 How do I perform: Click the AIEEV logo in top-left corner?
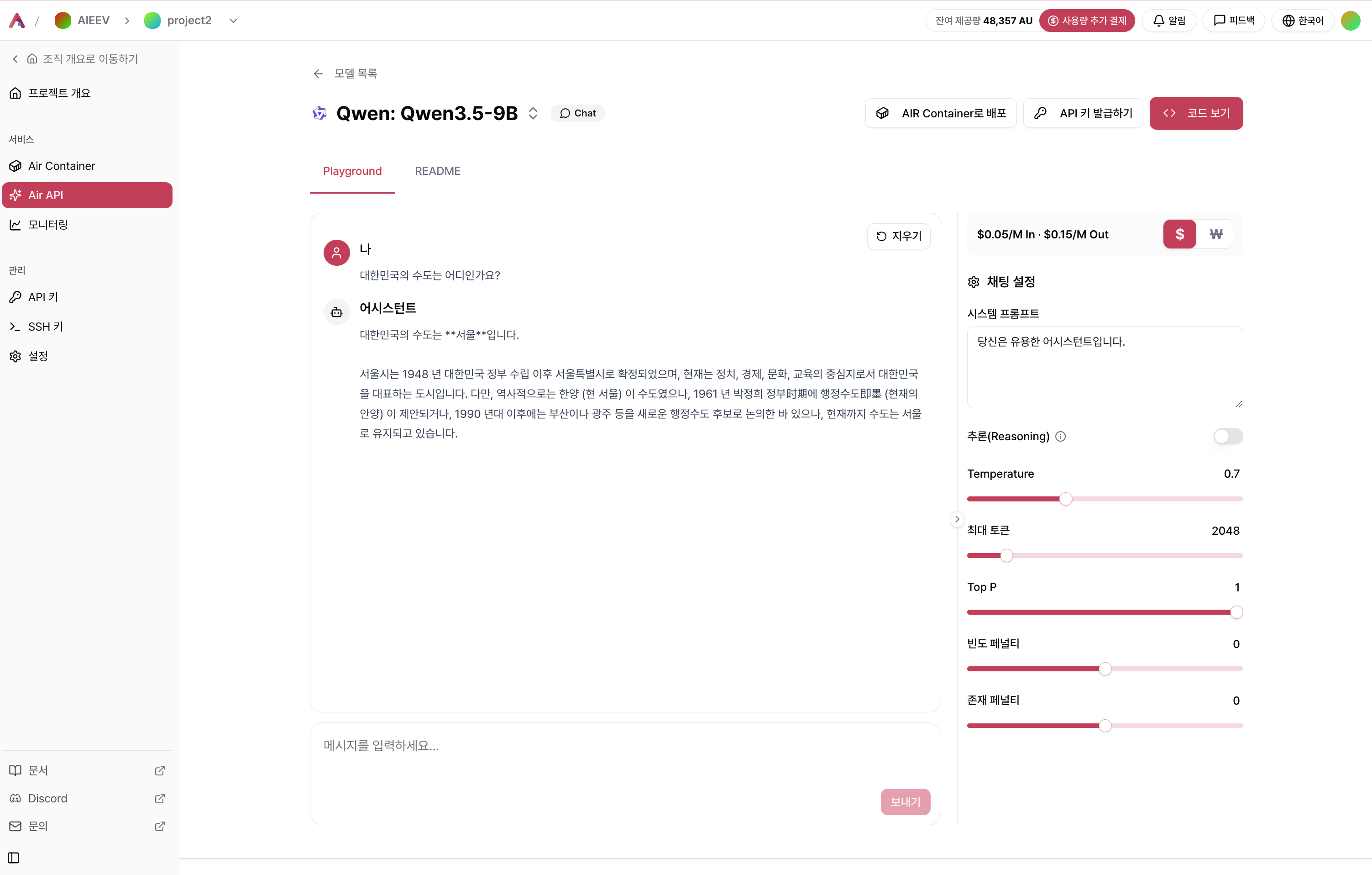point(17,21)
